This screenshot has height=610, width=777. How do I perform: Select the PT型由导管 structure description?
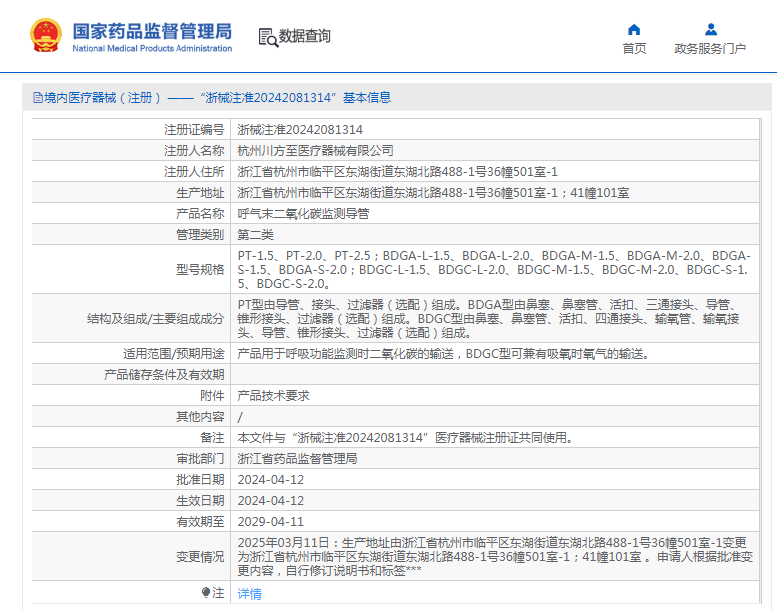(489, 319)
